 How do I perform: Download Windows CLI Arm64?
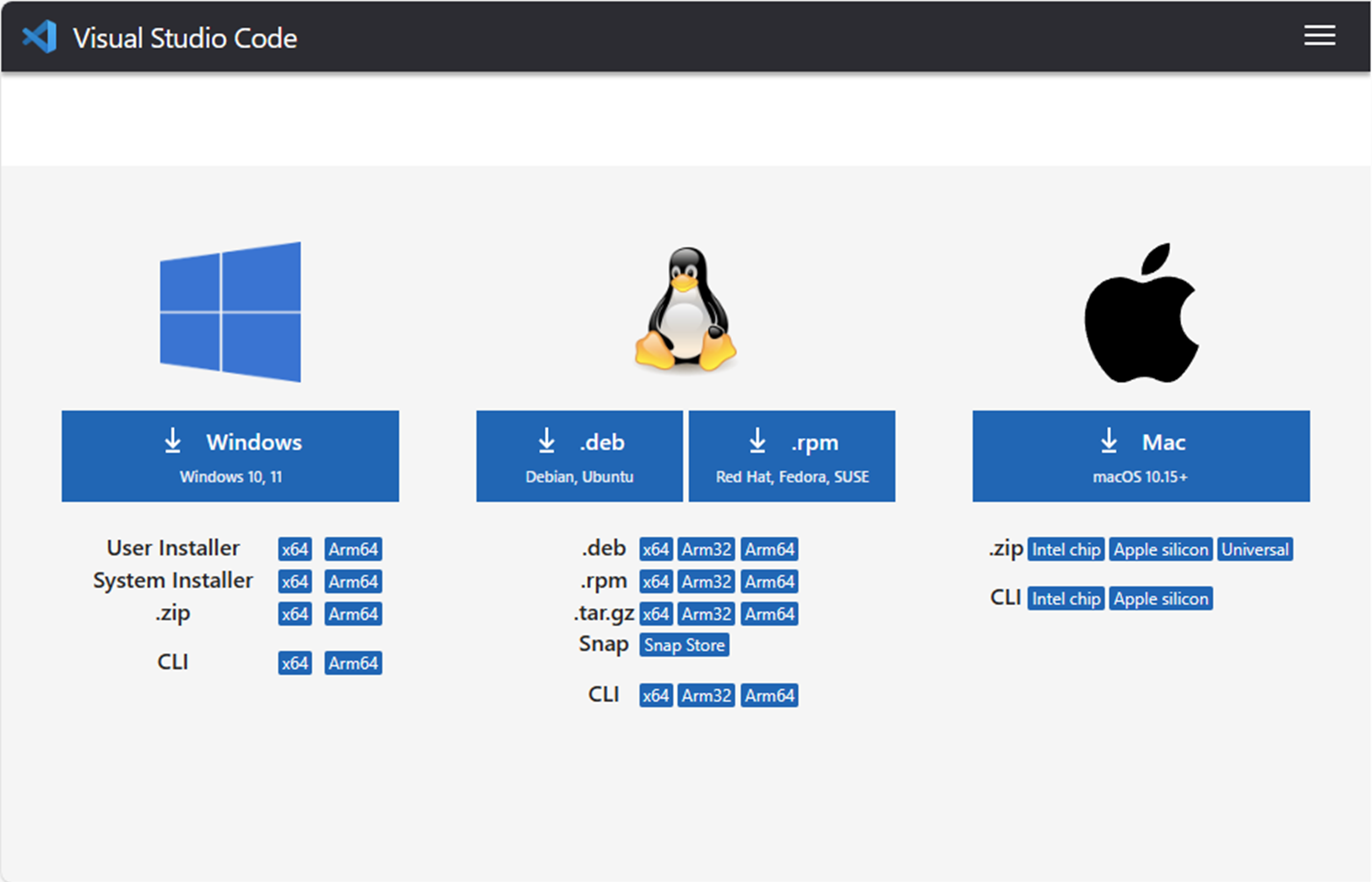coord(353,663)
